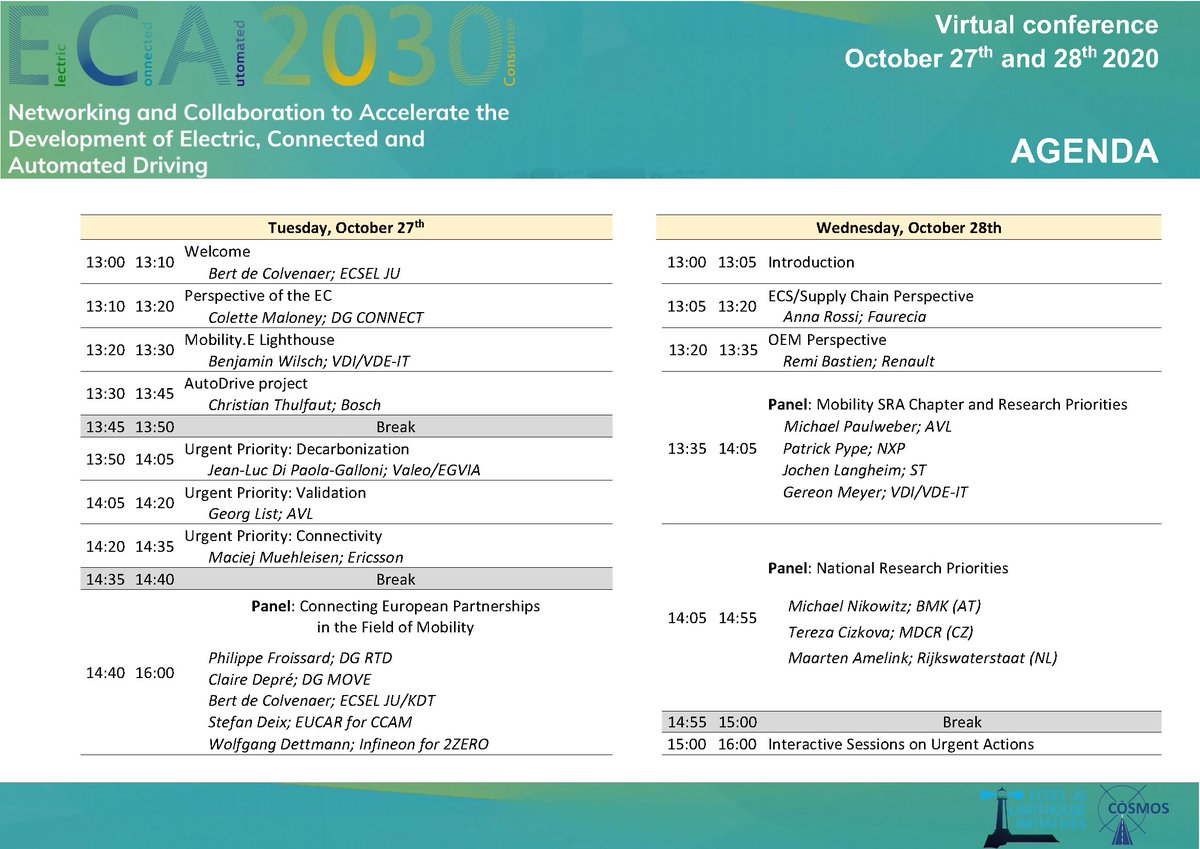Click speaker Georg List; AVL
This screenshot has width=1200, height=849.
point(260,514)
